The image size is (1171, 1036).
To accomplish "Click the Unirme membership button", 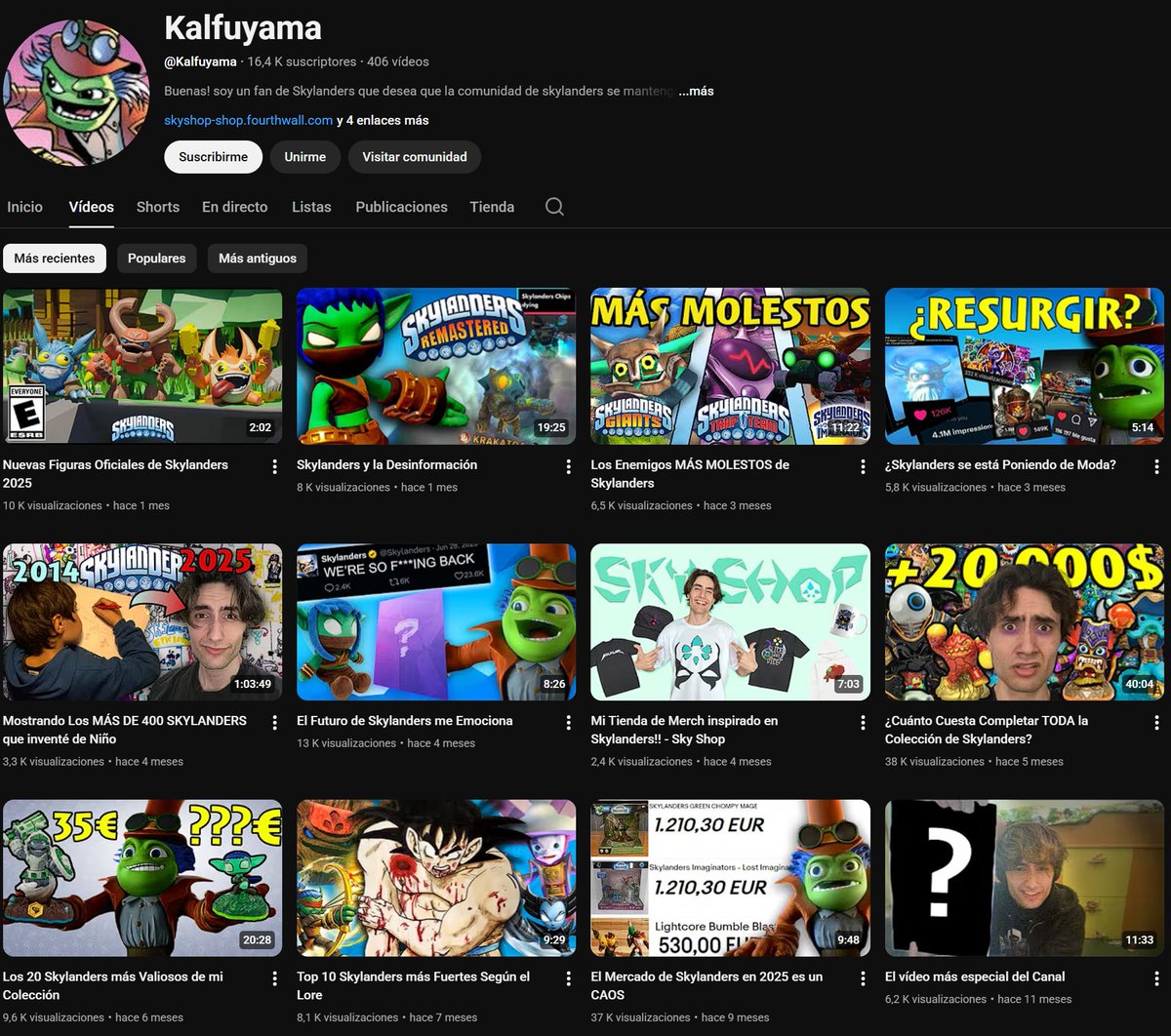I will tap(304, 156).
